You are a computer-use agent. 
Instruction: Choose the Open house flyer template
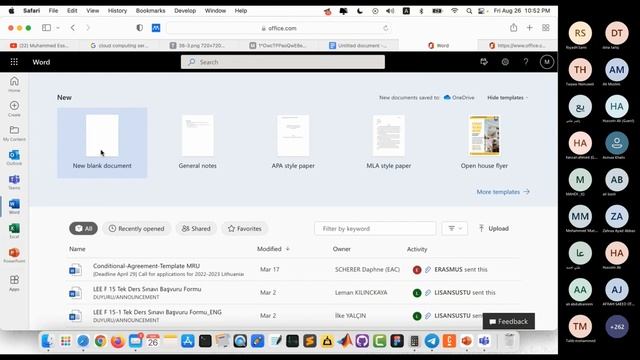tap(484, 143)
